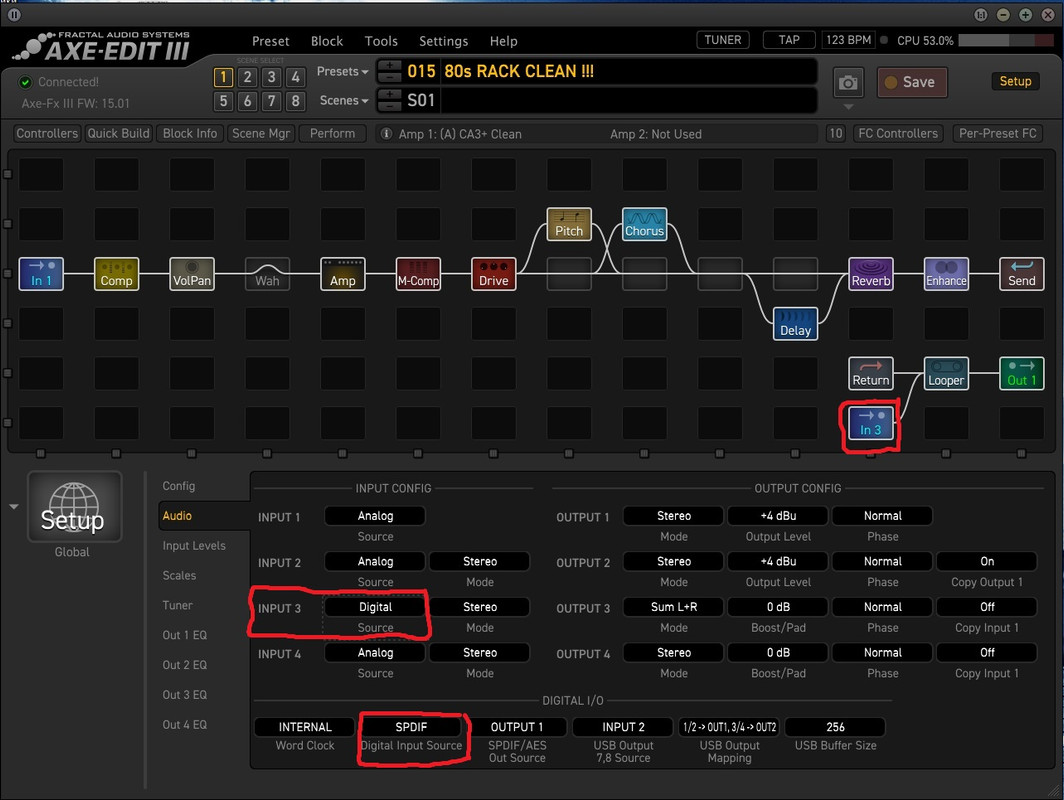This screenshot has height=800, width=1064.
Task: Open Digital Input Source SPDIF dropdown
Action: (411, 727)
